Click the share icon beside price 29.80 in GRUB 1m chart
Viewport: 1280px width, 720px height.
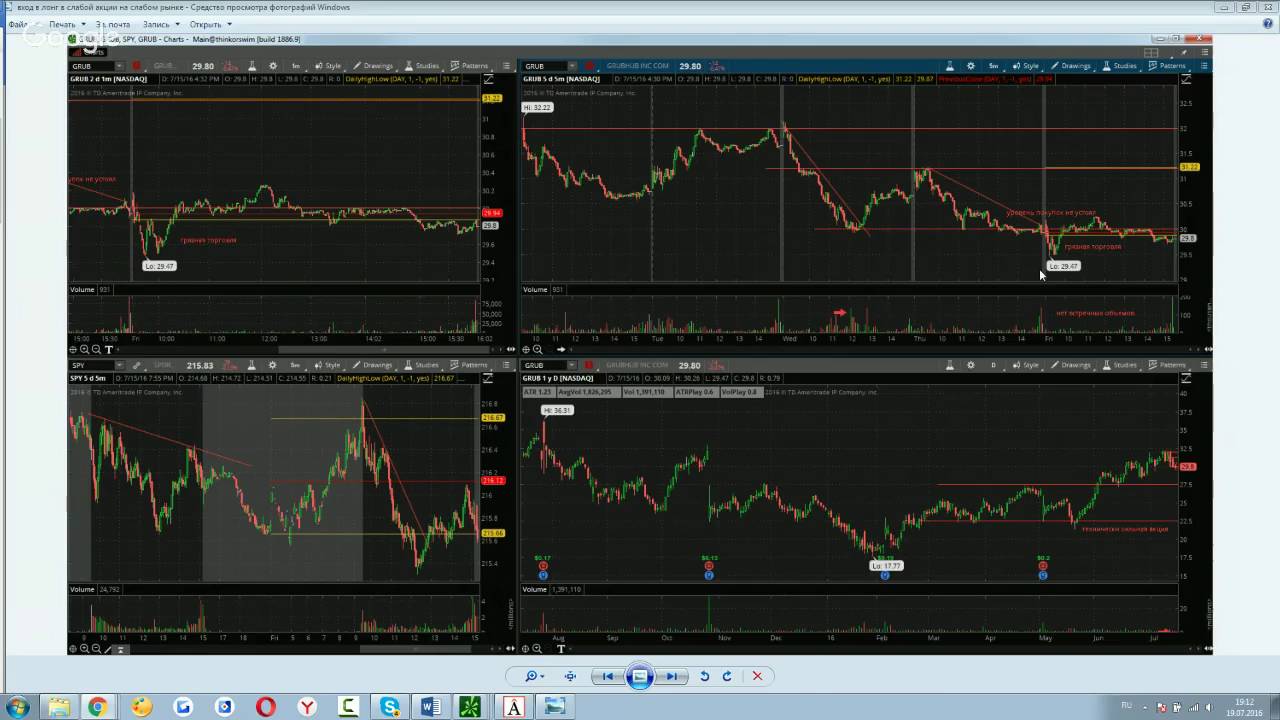pos(230,66)
